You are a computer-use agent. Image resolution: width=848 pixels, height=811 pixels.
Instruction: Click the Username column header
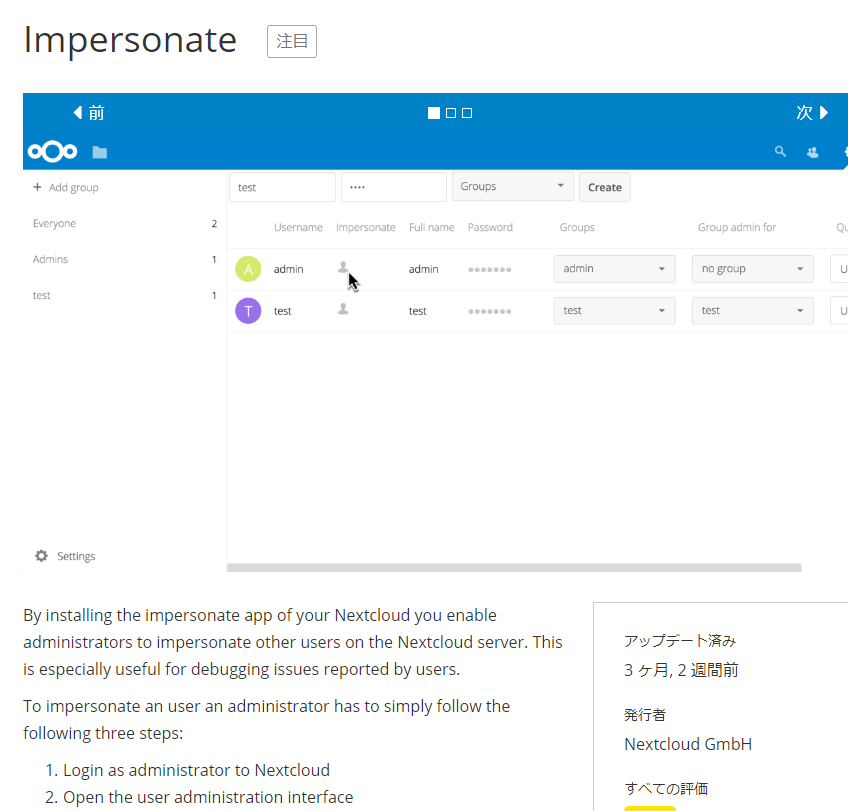tap(298, 228)
